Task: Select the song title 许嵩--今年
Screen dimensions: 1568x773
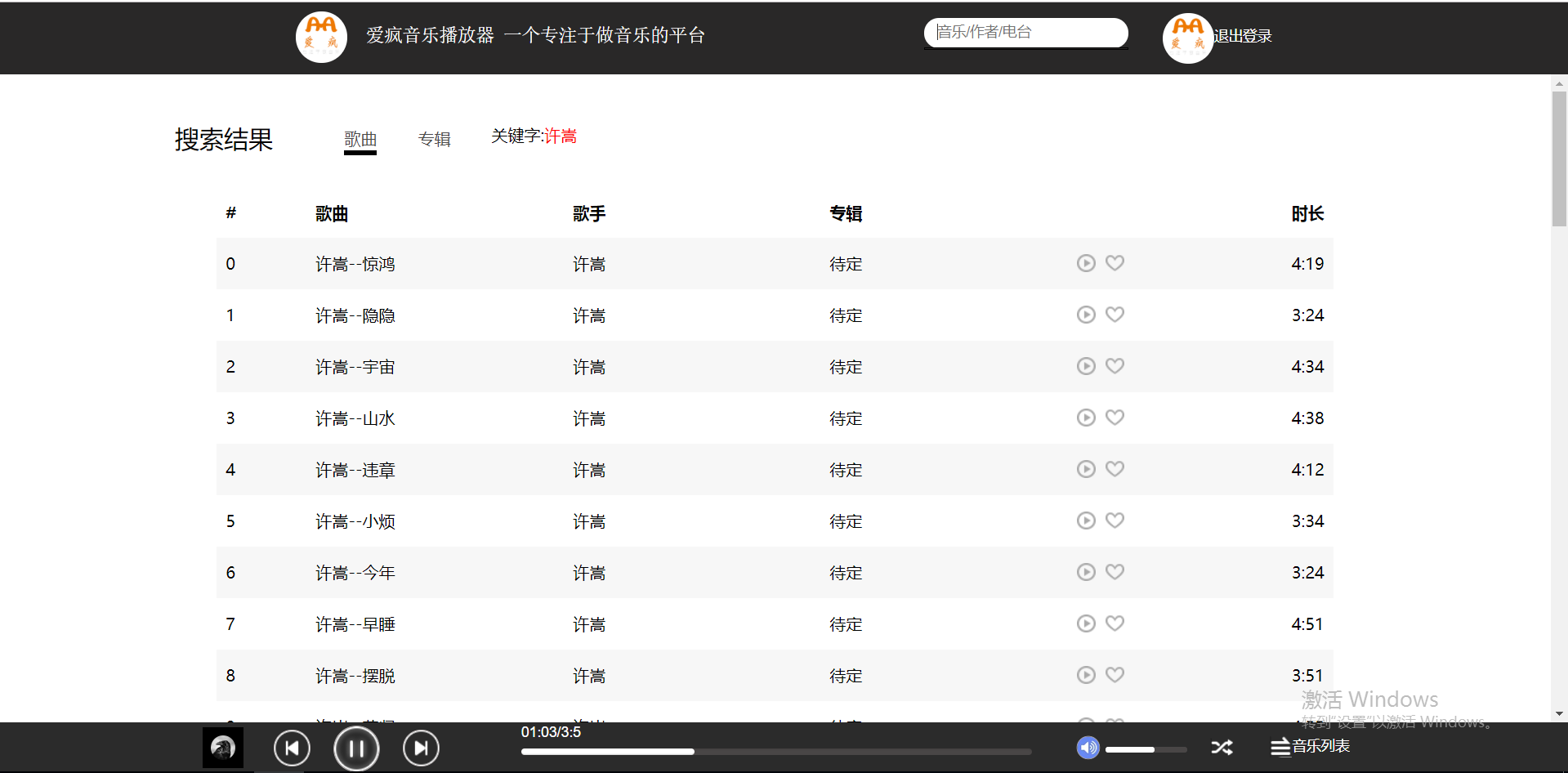Action: coord(355,573)
